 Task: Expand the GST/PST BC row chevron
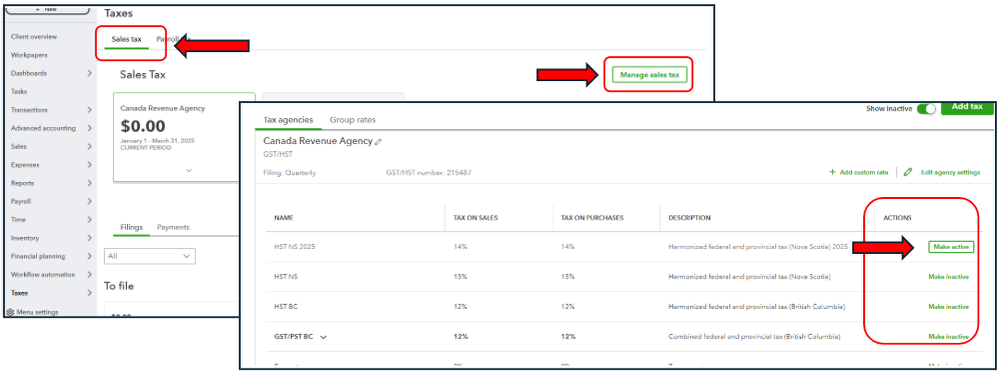pos(323,337)
